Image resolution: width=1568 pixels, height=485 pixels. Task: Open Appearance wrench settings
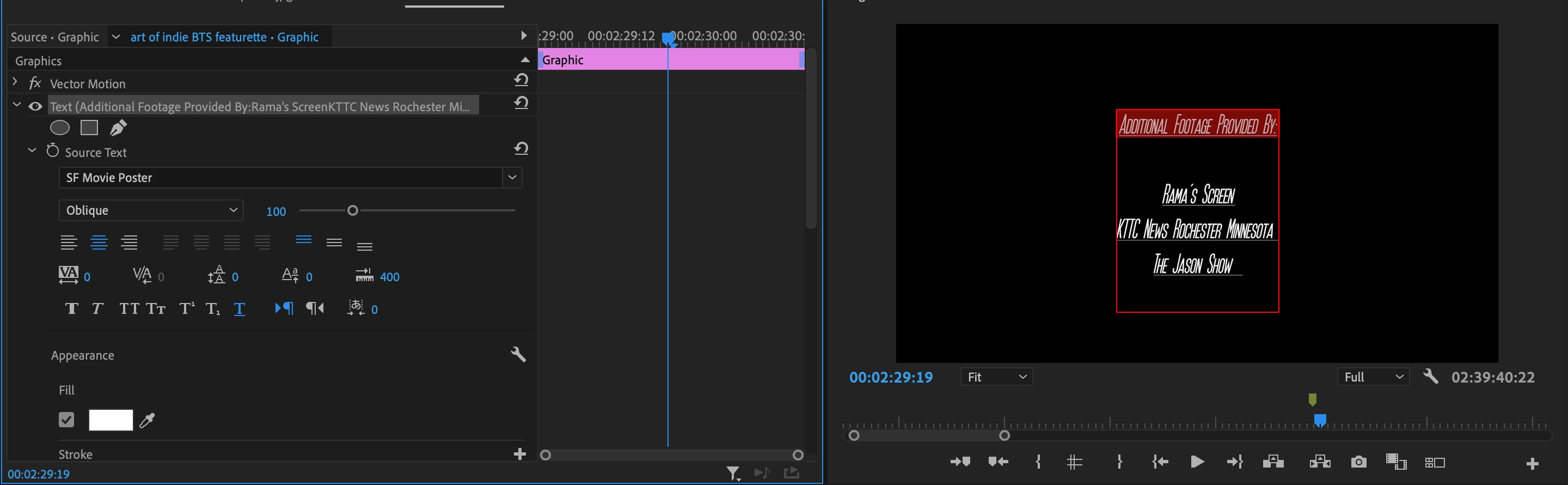click(518, 355)
